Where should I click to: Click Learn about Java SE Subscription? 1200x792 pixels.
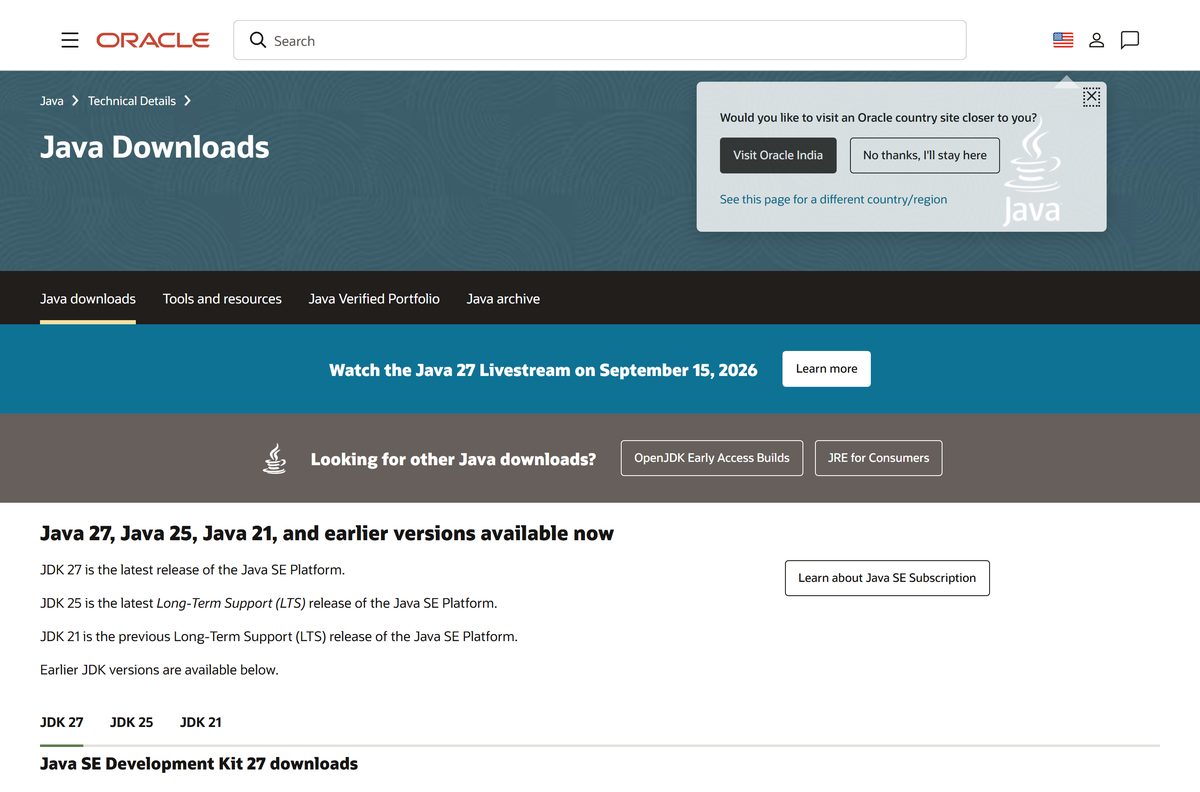(x=887, y=578)
